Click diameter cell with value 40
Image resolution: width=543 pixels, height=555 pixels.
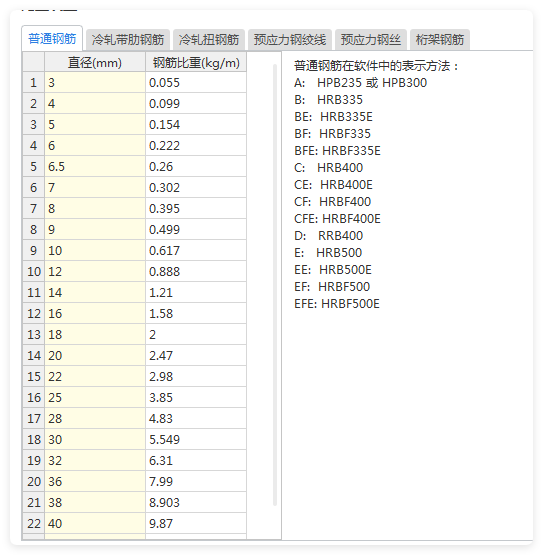[x=95, y=523]
